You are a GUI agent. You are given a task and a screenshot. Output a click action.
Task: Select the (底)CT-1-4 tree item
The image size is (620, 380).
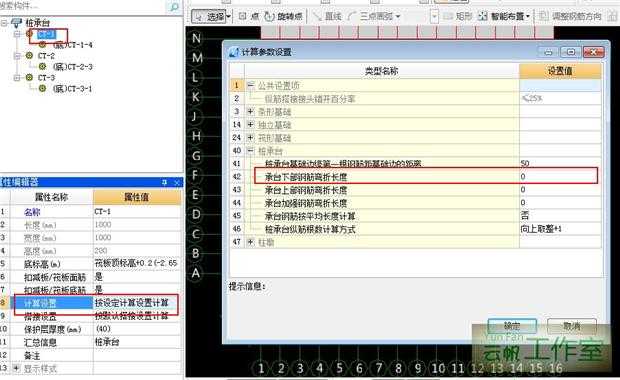point(72,45)
